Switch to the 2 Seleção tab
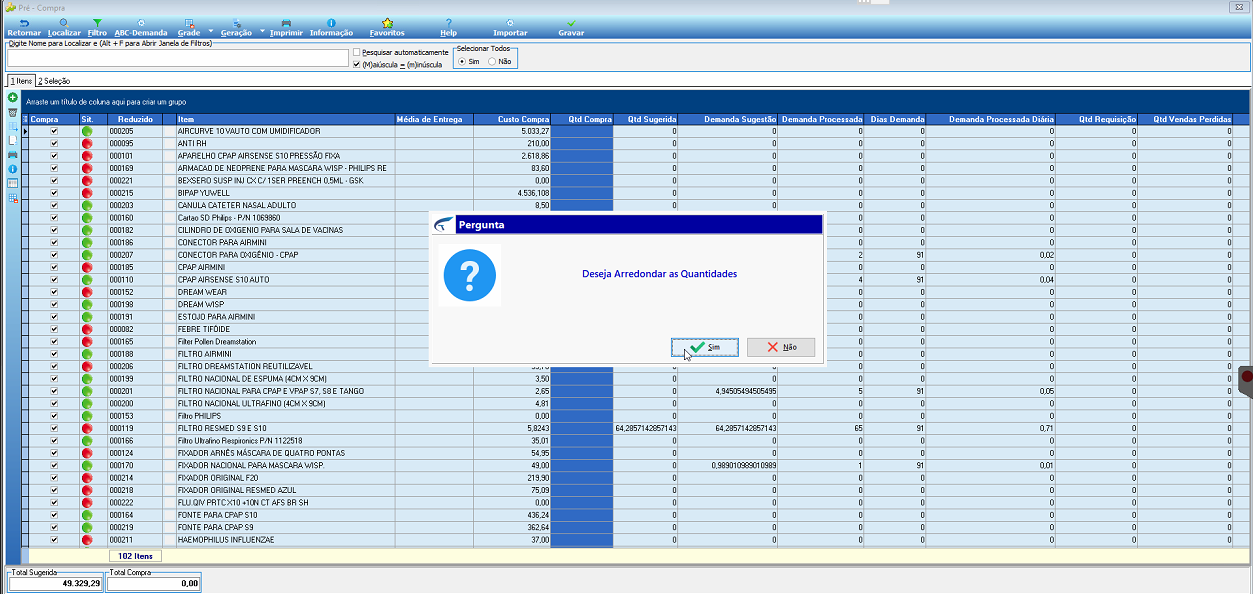This screenshot has height=594, width=1253. pyautogui.click(x=54, y=81)
